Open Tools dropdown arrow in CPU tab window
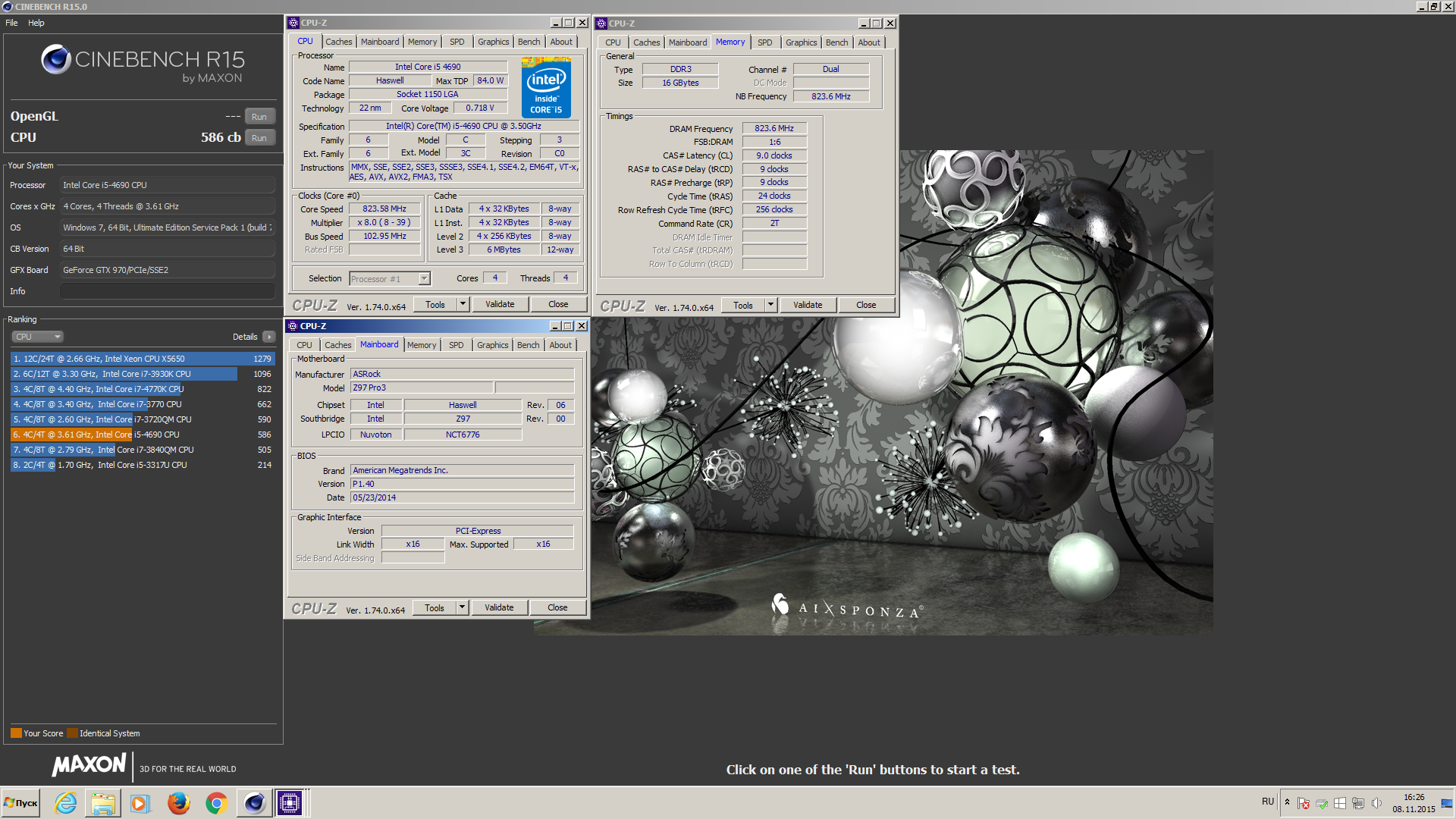The image size is (1456, 819). click(463, 304)
